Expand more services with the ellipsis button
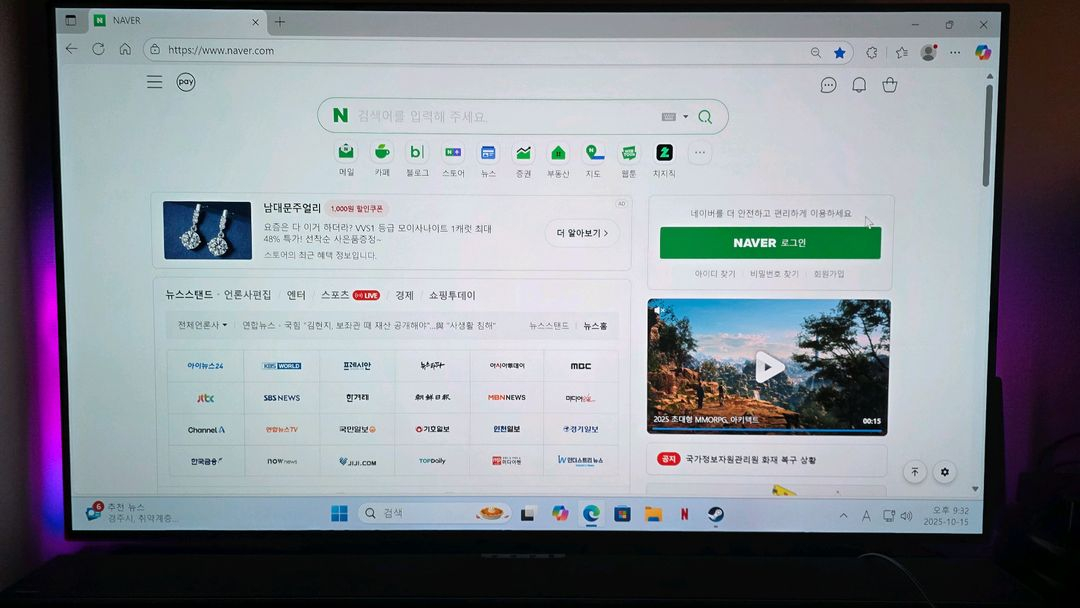 point(699,152)
